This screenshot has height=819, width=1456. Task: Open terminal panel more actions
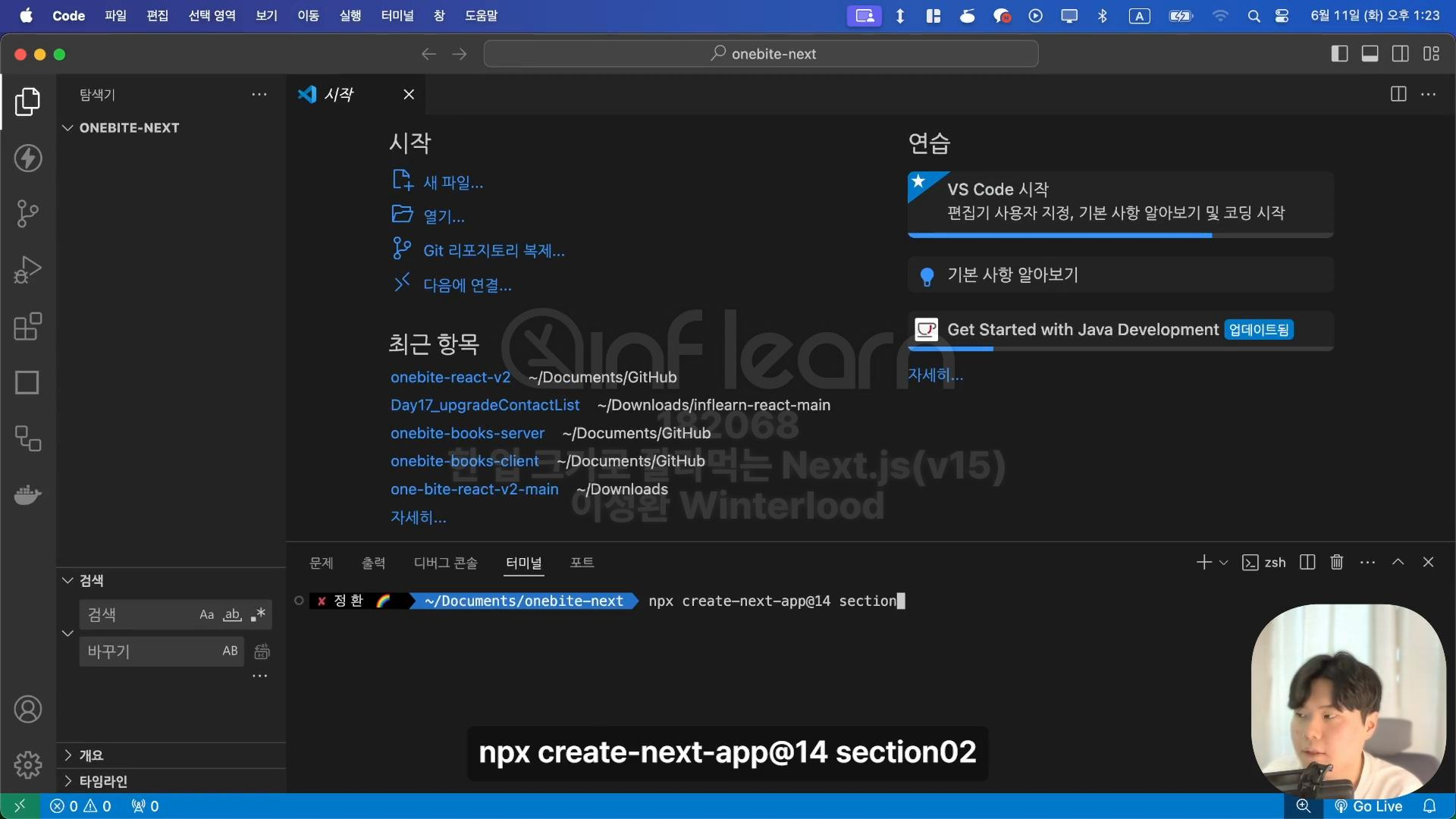click(1367, 562)
